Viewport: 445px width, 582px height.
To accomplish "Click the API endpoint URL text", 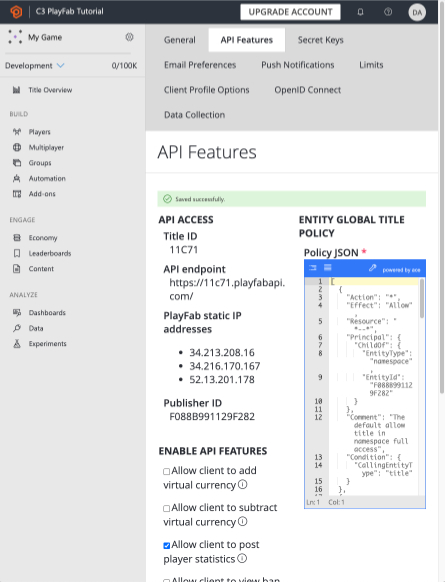I will pyautogui.click(x=227, y=289).
